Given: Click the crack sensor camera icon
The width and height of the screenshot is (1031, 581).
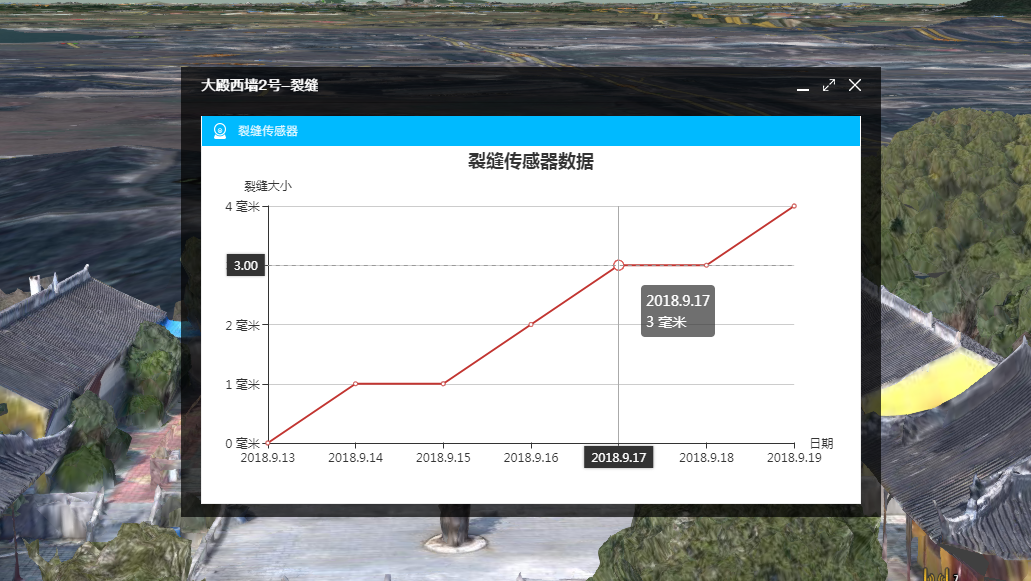Looking at the screenshot, I should pos(220,131).
